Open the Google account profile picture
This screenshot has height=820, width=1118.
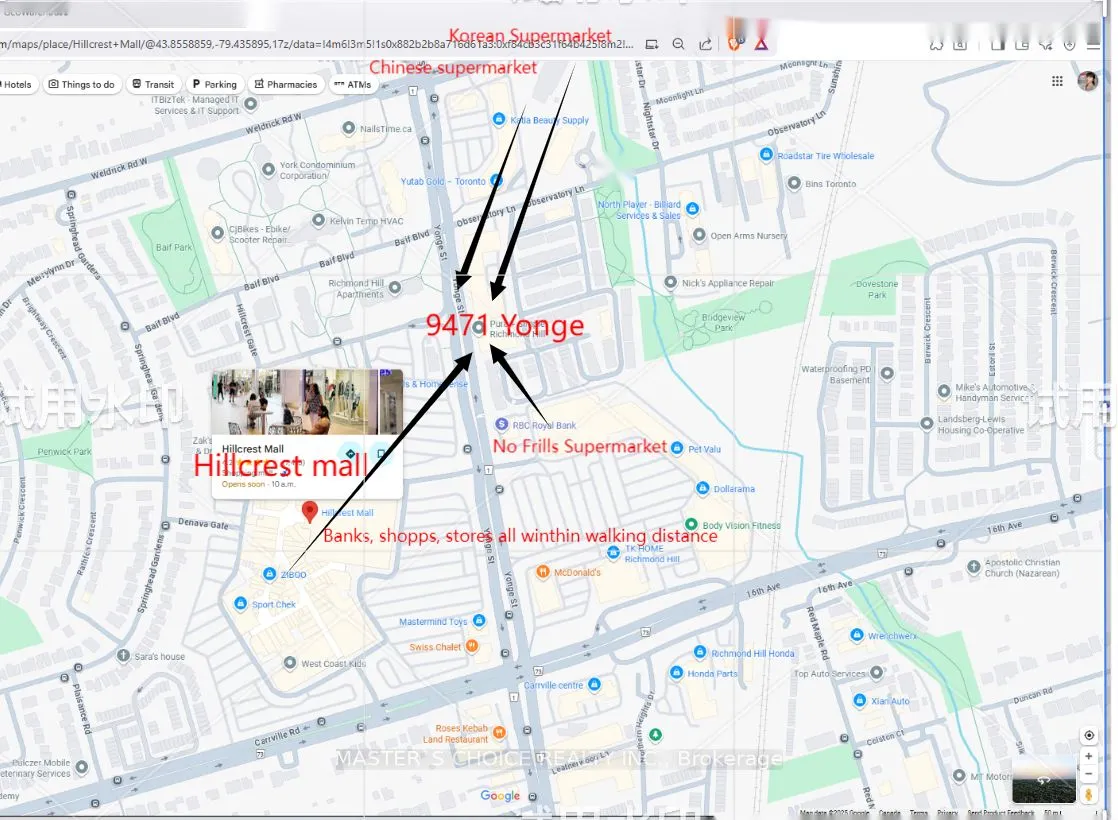point(1087,81)
